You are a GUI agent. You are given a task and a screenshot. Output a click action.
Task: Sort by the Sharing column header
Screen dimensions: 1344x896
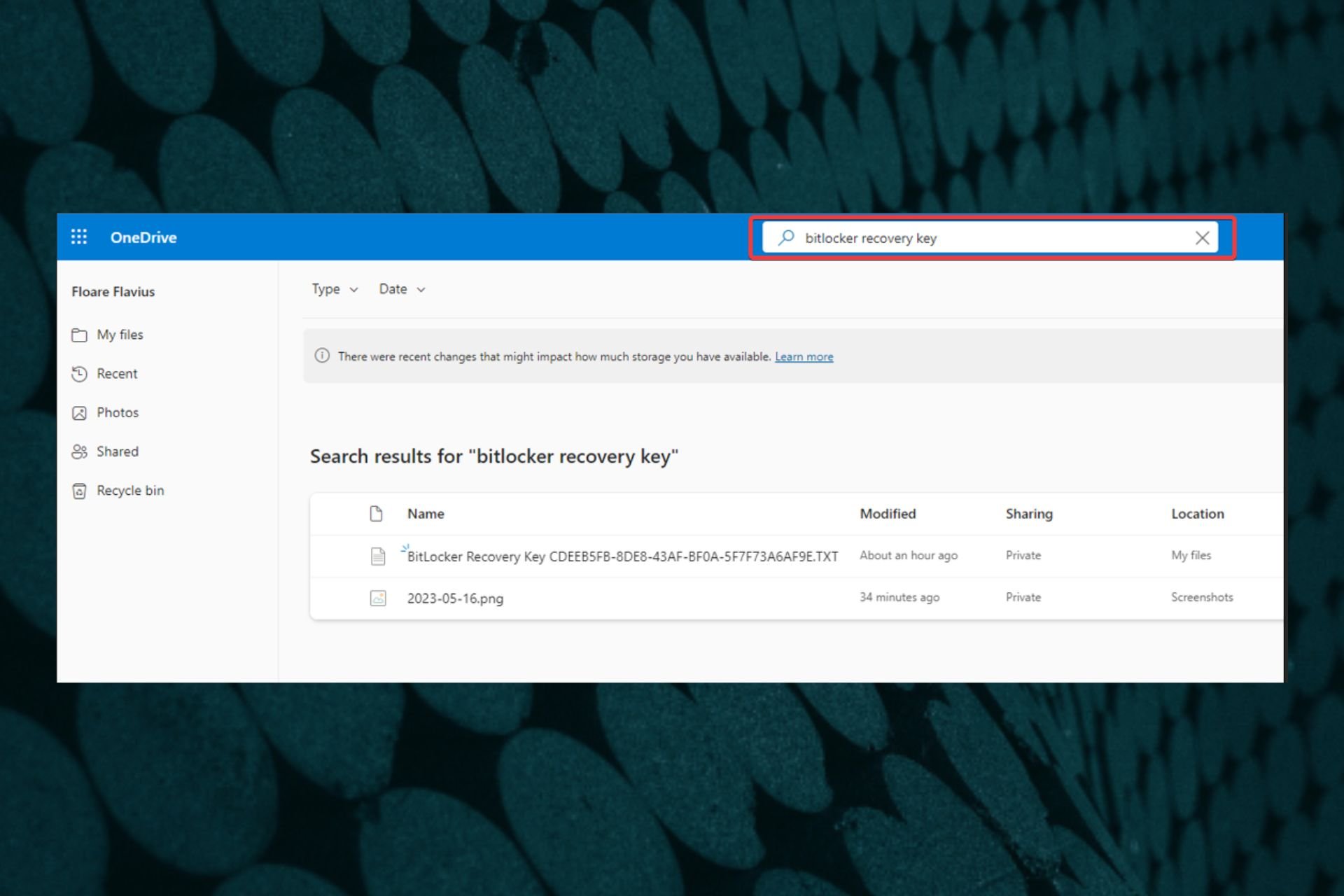click(x=1029, y=514)
